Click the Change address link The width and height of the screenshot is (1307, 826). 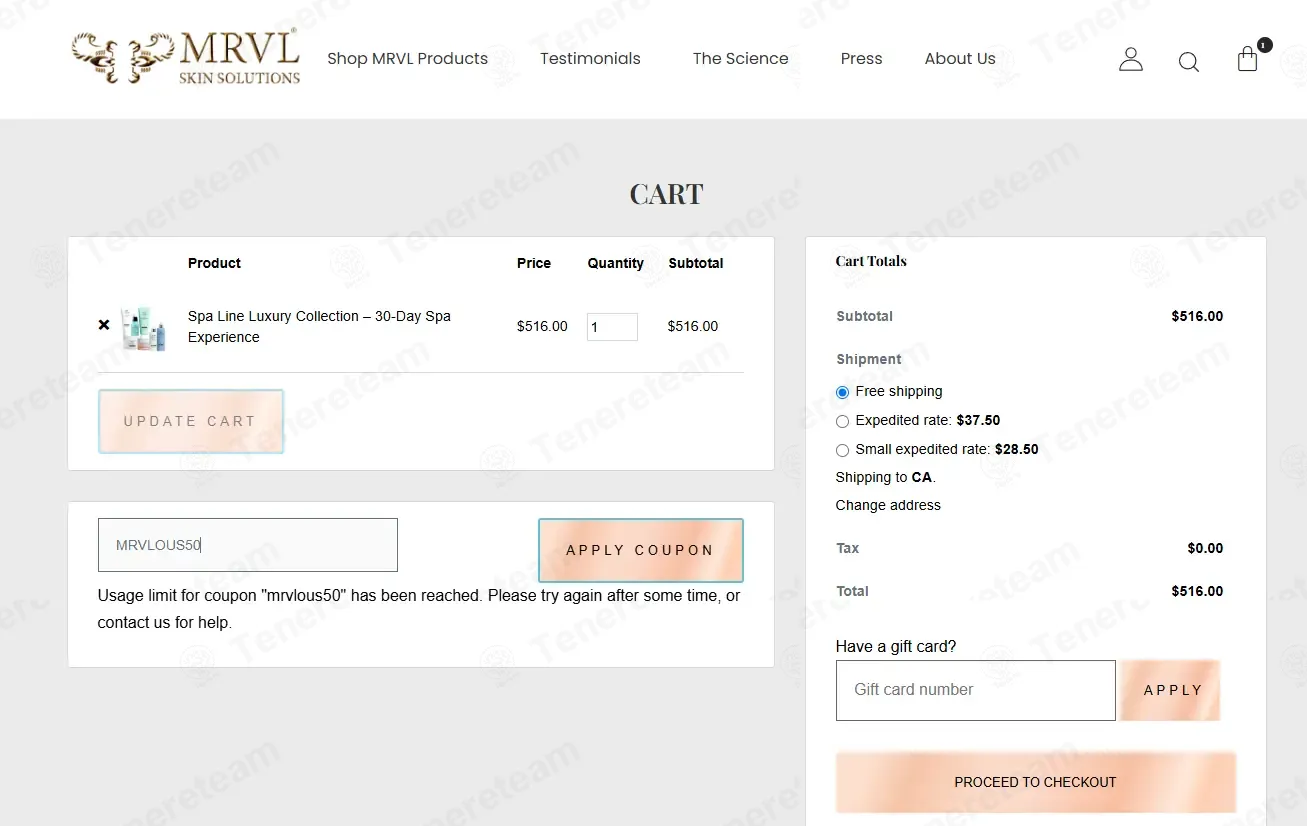pos(888,505)
